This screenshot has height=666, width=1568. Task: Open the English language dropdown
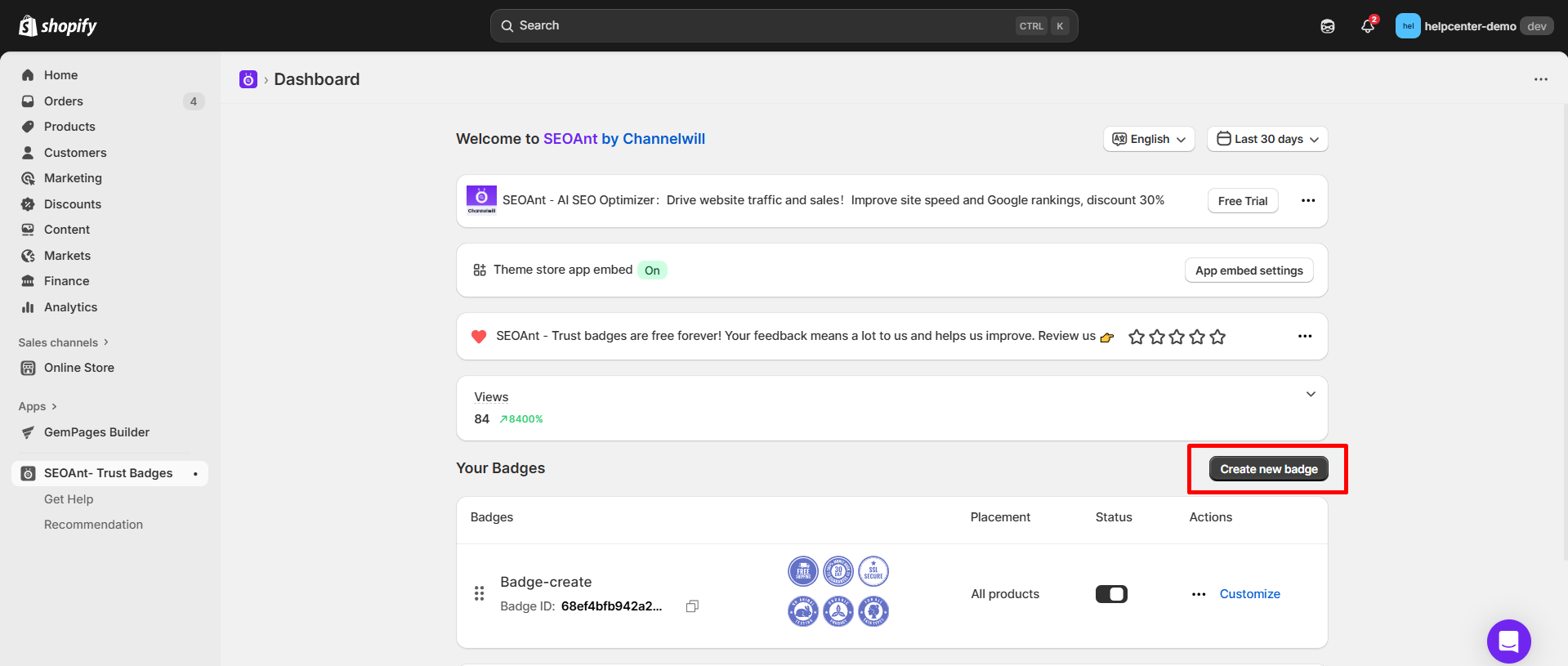coord(1149,139)
